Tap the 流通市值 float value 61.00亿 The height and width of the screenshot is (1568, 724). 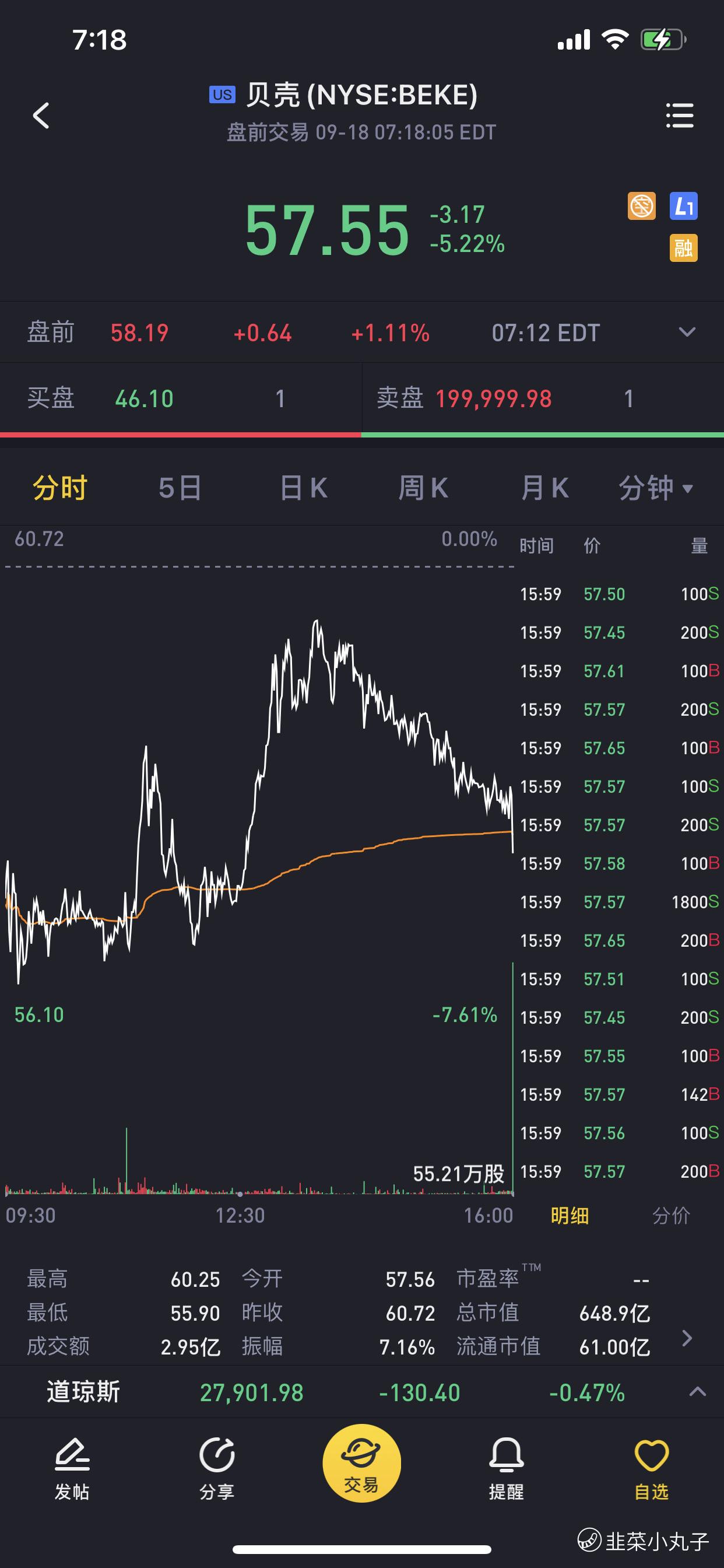tap(614, 1347)
